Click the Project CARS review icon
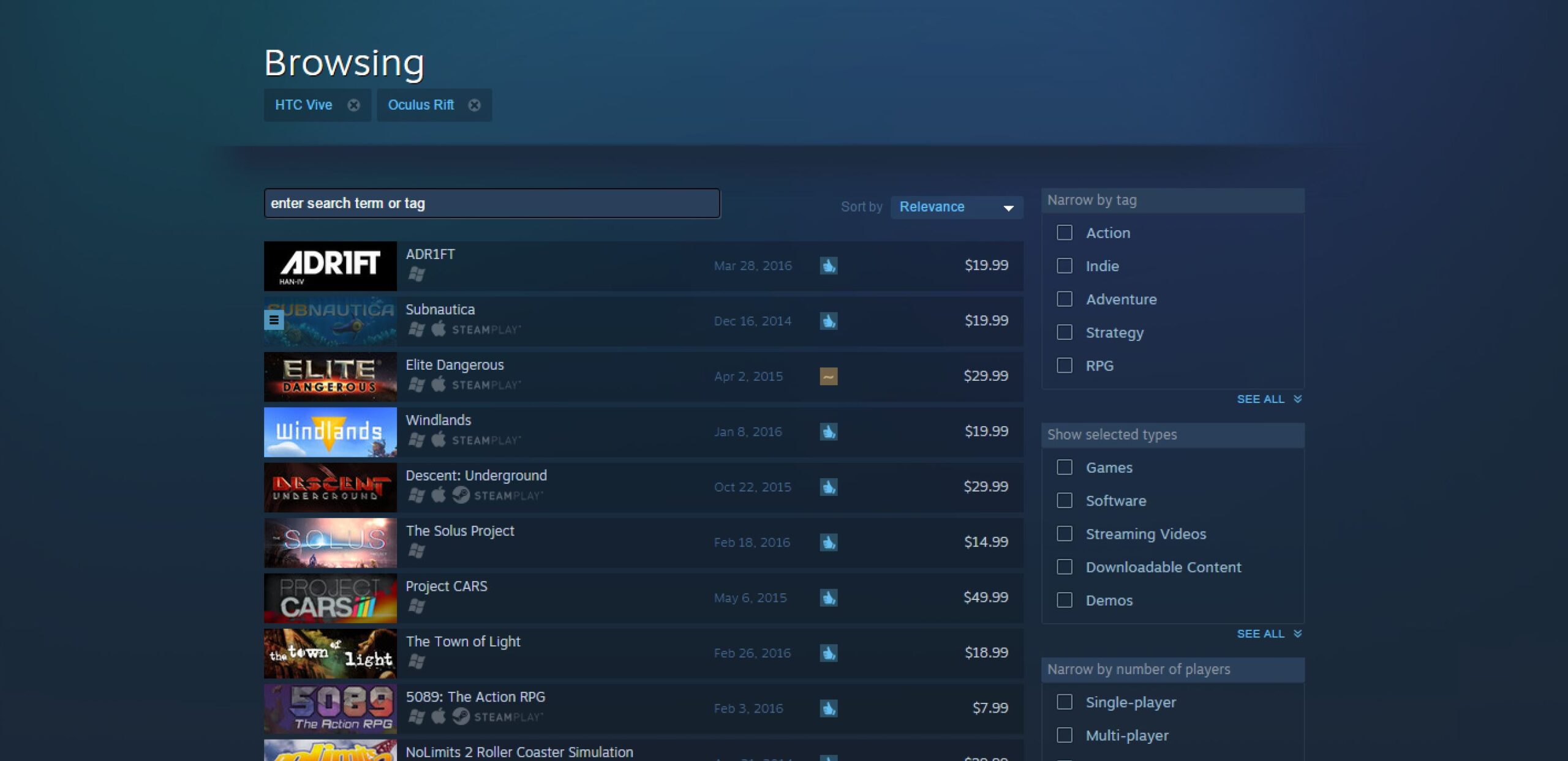Image resolution: width=1568 pixels, height=761 pixels. (828, 598)
